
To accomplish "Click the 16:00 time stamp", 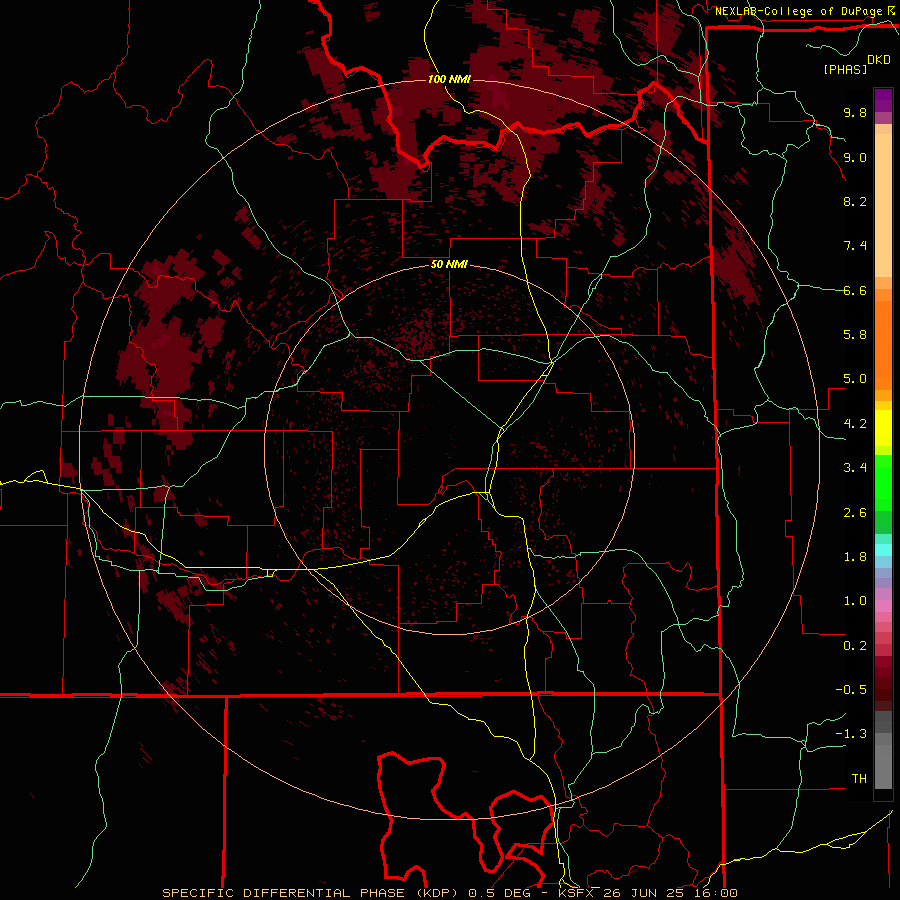I will click(x=715, y=893).
